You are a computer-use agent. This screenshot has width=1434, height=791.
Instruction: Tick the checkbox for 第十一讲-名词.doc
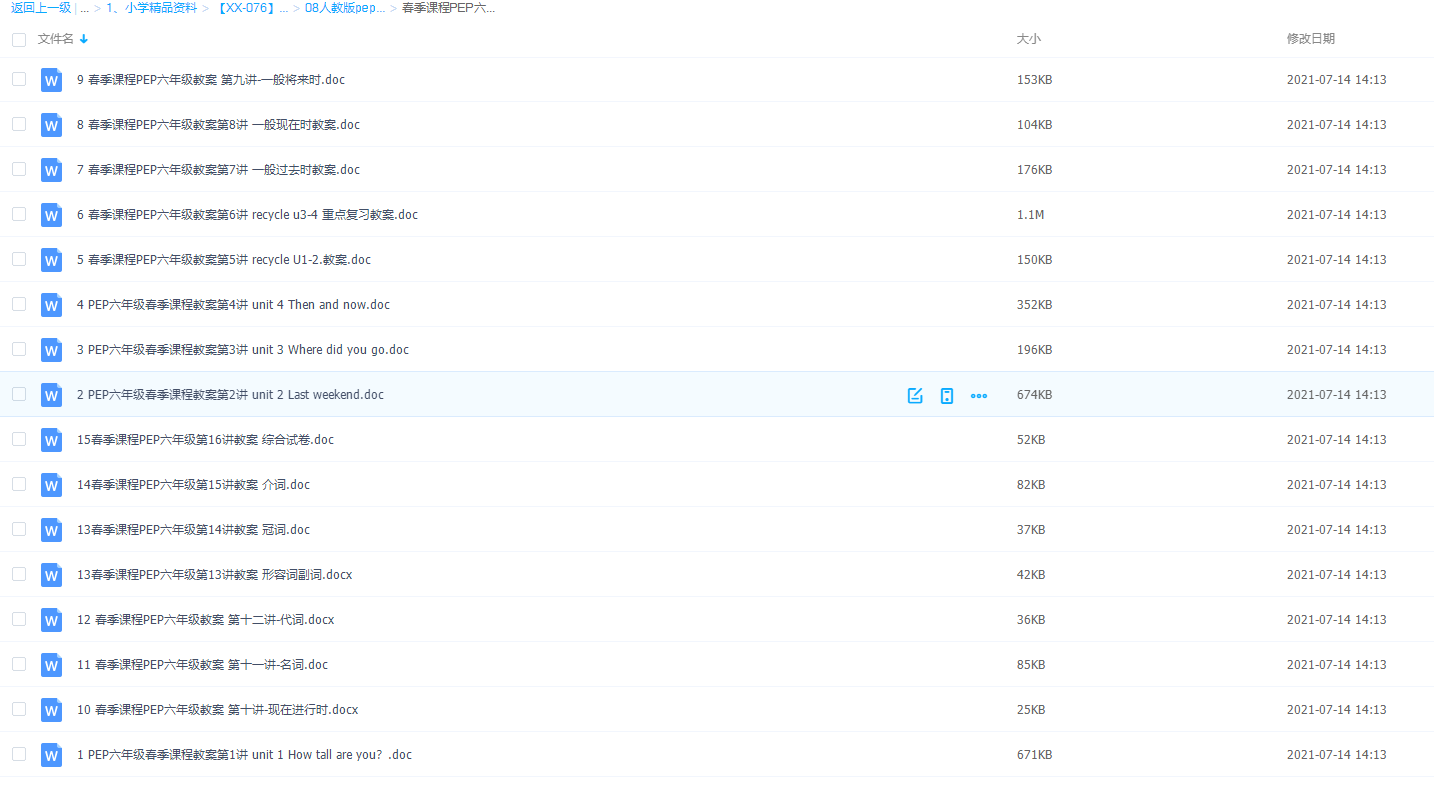(x=19, y=664)
